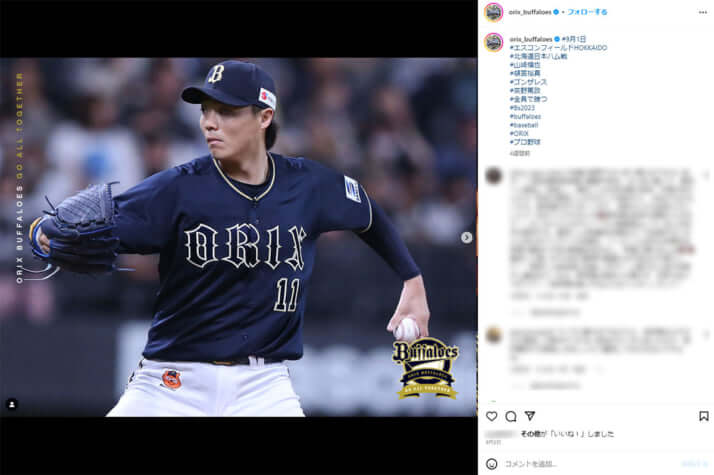Open comments via the speech bubble icon

pyautogui.click(x=511, y=416)
